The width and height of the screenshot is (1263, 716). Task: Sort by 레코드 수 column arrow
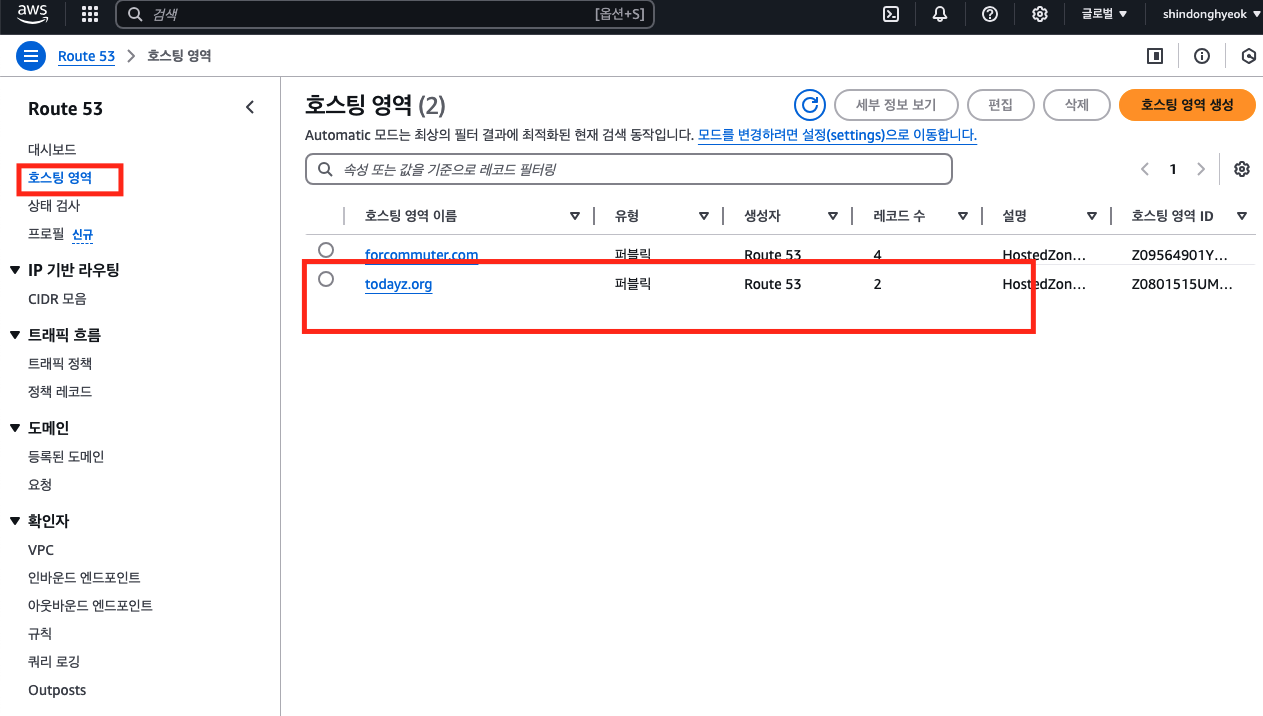[x=963, y=216]
